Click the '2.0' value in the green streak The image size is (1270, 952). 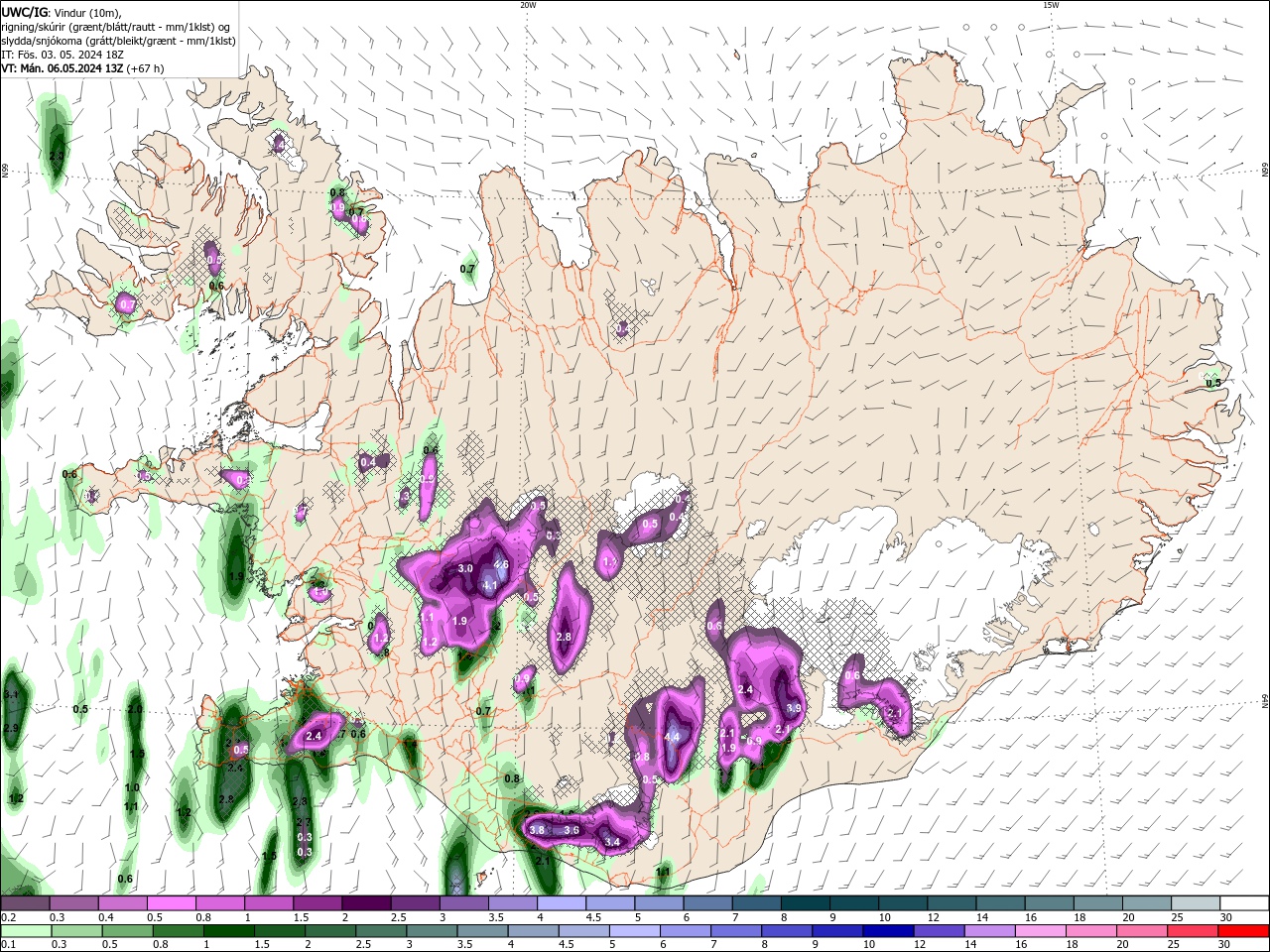(136, 710)
